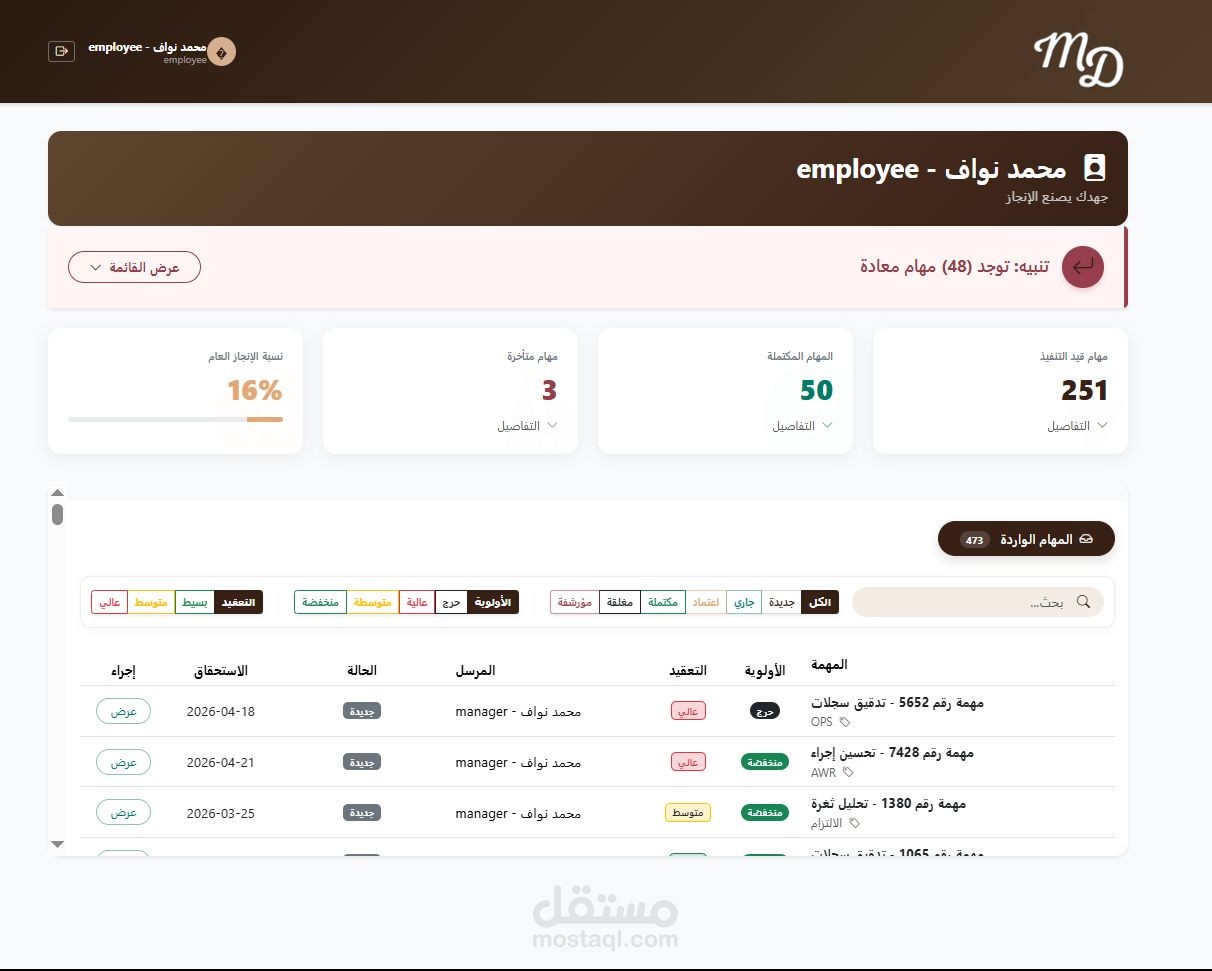Click the المرسل column header

click(475, 670)
